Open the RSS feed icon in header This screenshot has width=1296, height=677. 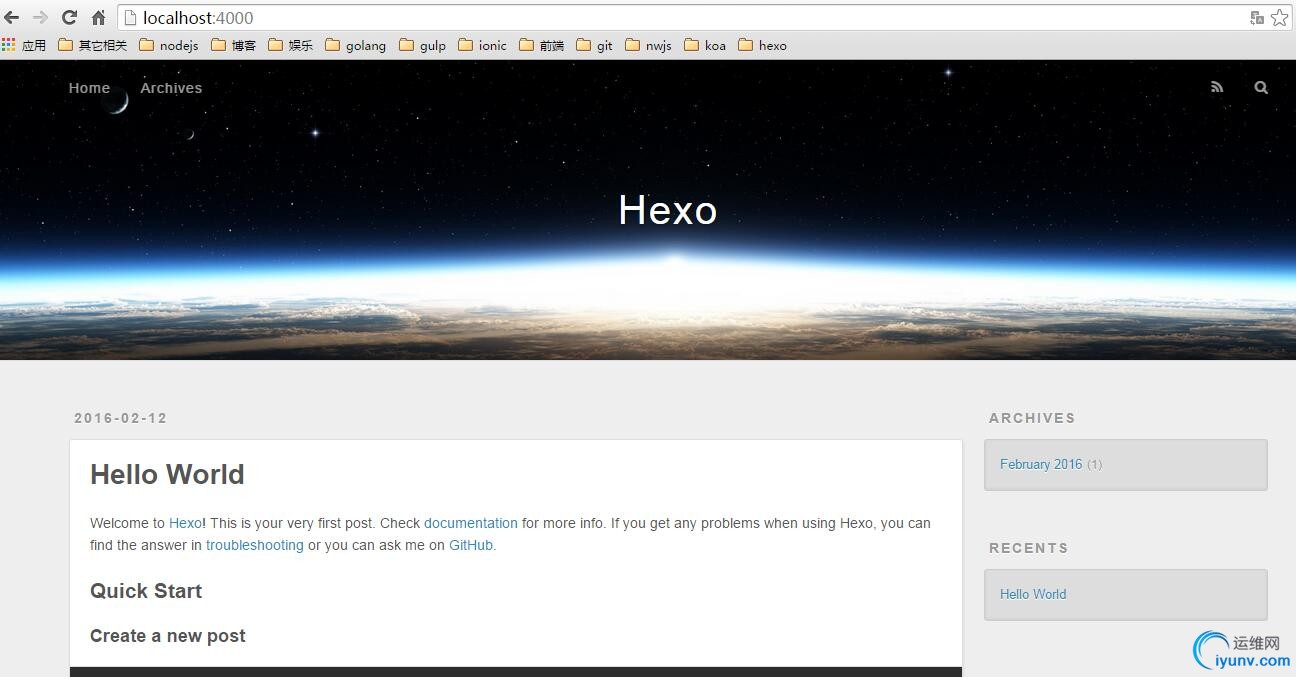pyautogui.click(x=1217, y=87)
